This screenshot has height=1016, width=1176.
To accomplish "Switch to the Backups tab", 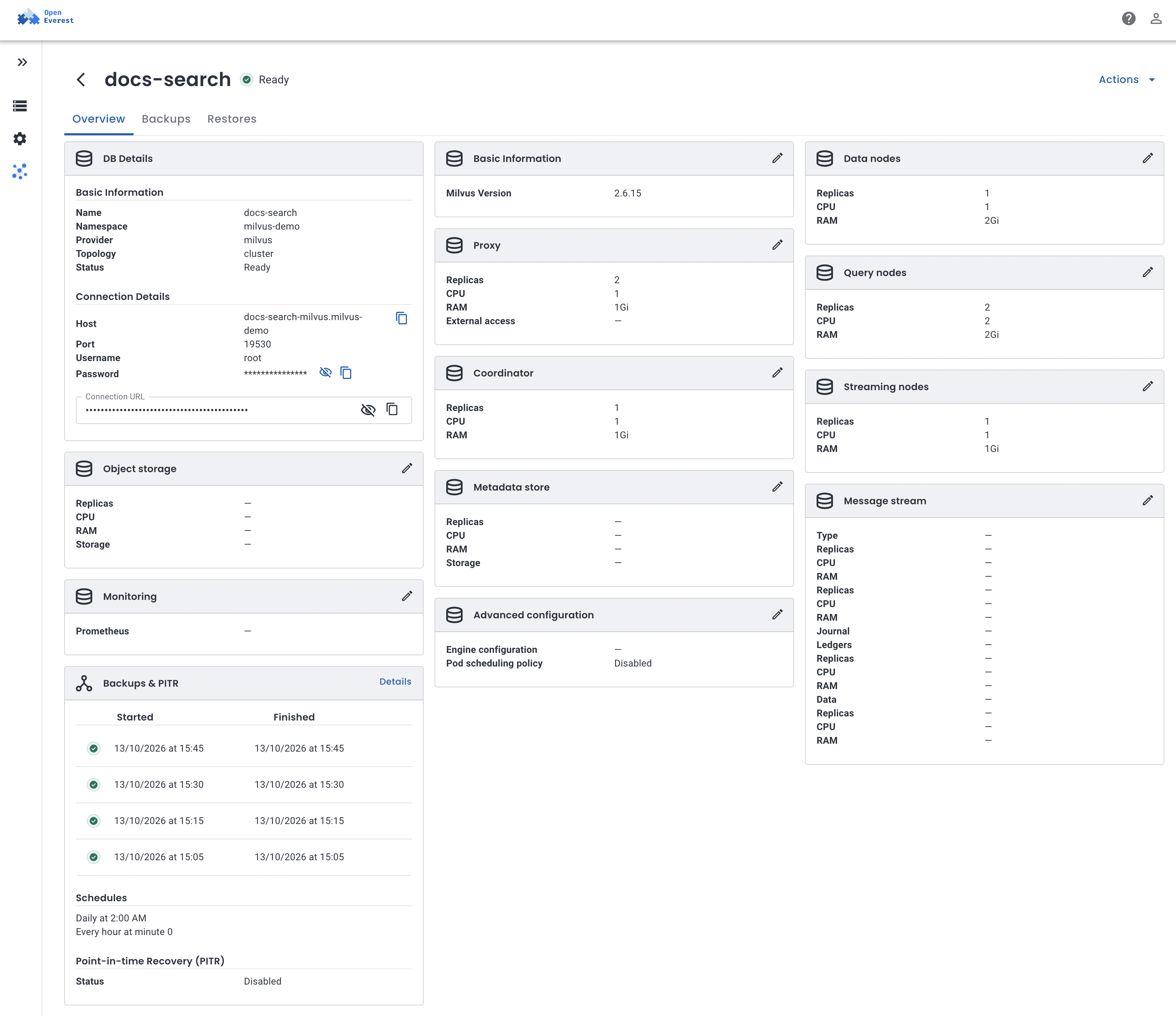I will (x=166, y=119).
